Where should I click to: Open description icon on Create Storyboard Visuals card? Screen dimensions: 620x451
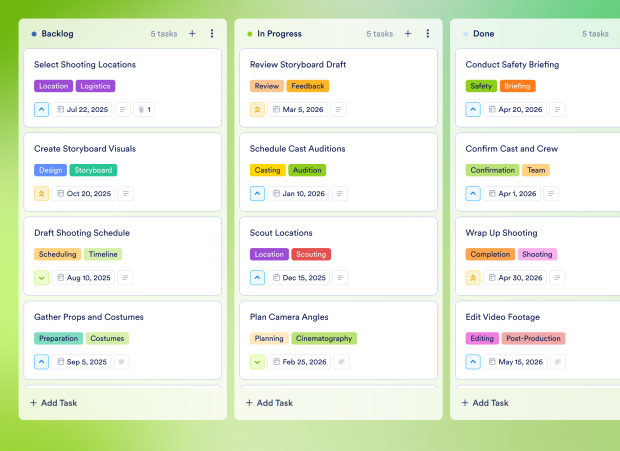pyautogui.click(x=123, y=194)
